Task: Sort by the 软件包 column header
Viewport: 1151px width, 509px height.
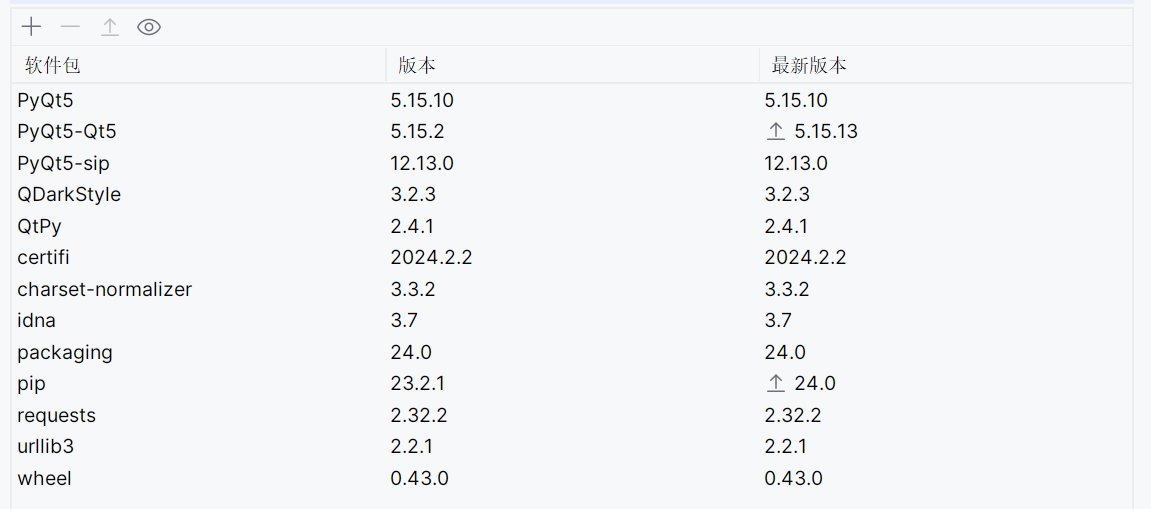Action: (53, 66)
